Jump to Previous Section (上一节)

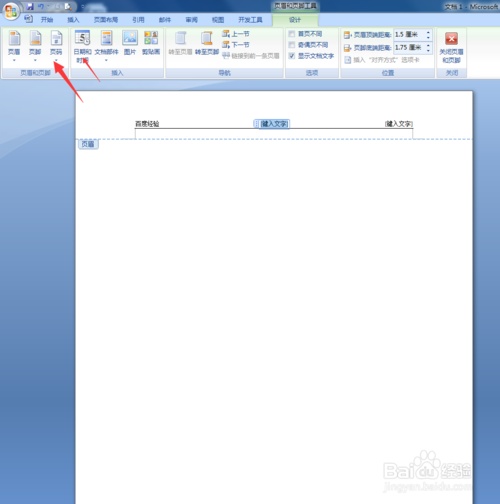click(236, 34)
